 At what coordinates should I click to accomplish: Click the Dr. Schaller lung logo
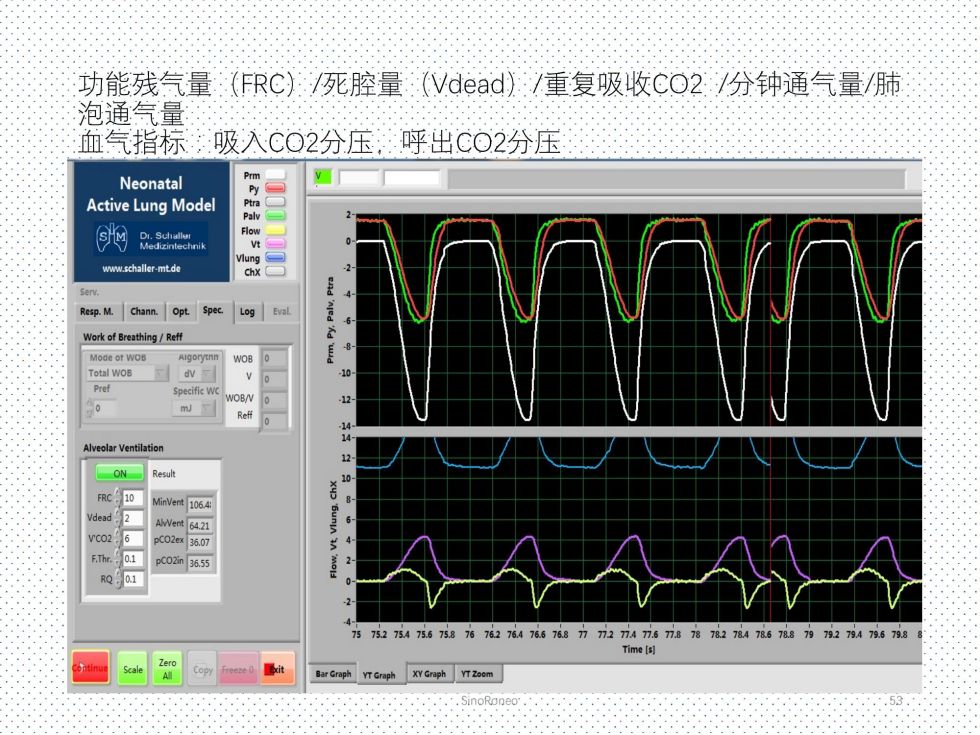click(x=111, y=239)
